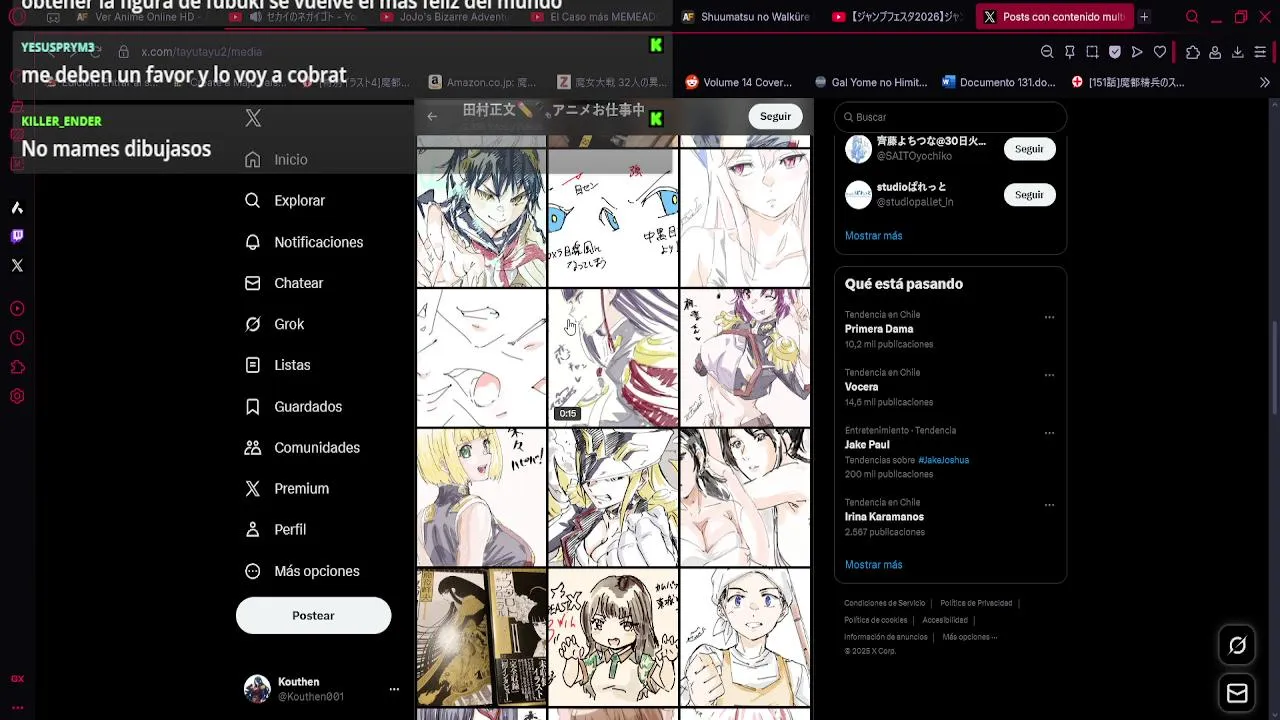Click the snapshot capture toolbar icon
The height and width of the screenshot is (720, 1280).
coord(1092,52)
